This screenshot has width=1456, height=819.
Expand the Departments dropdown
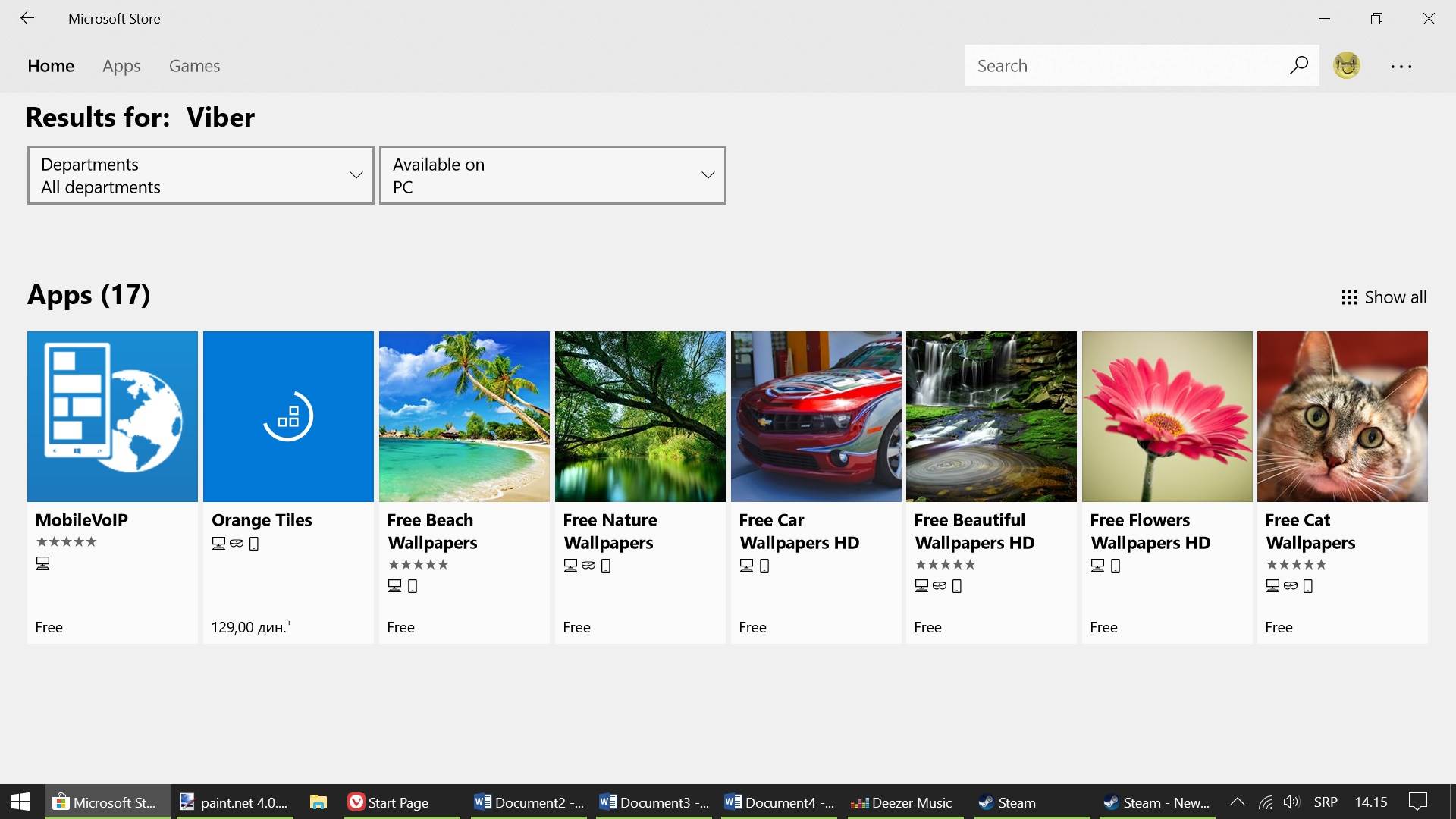tap(201, 175)
